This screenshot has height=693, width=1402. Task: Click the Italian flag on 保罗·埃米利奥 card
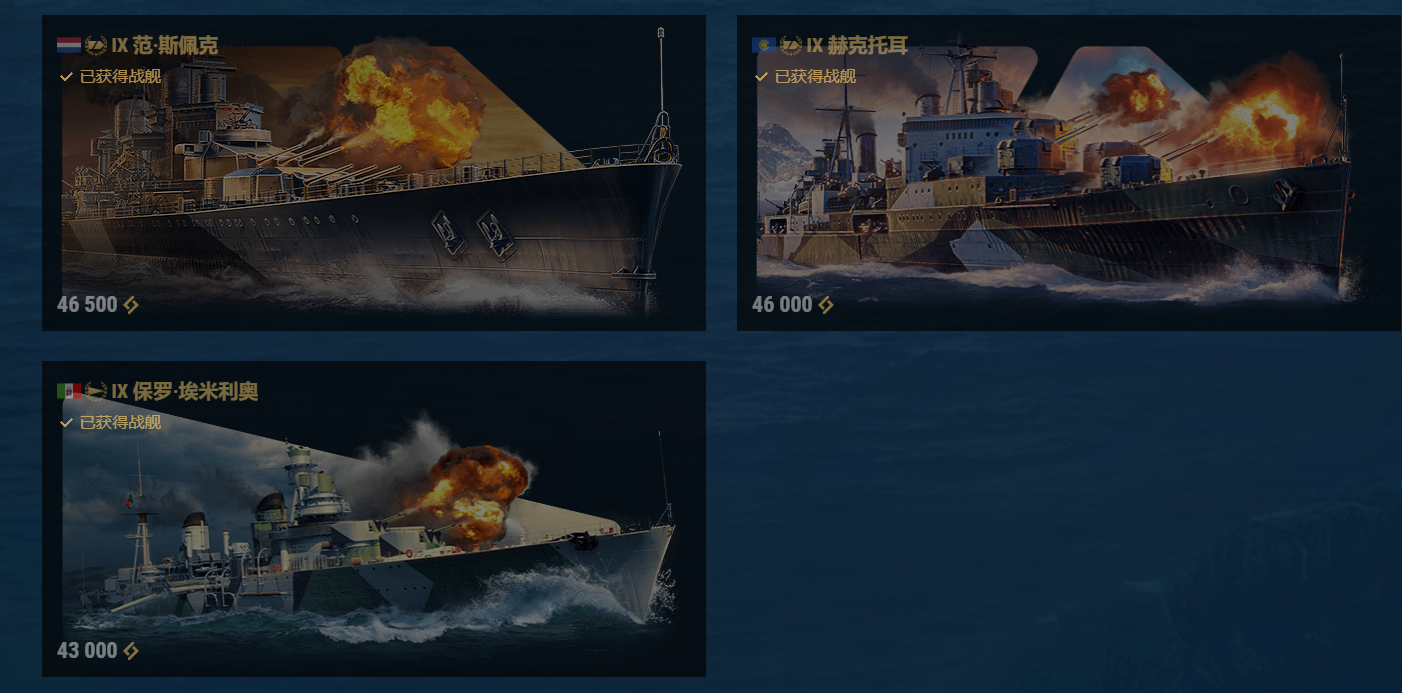click(69, 391)
